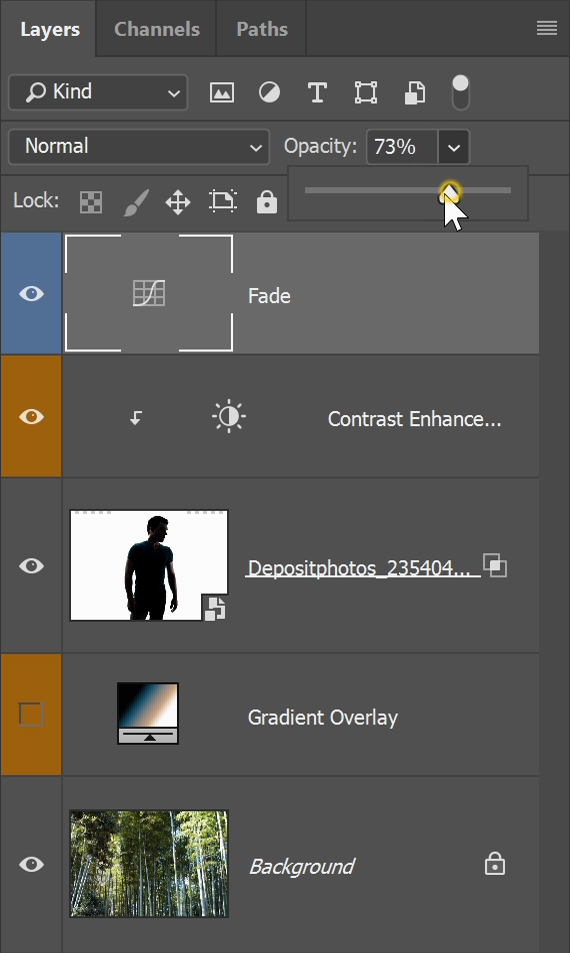Toggle layer filtering on/off switch

(461, 92)
